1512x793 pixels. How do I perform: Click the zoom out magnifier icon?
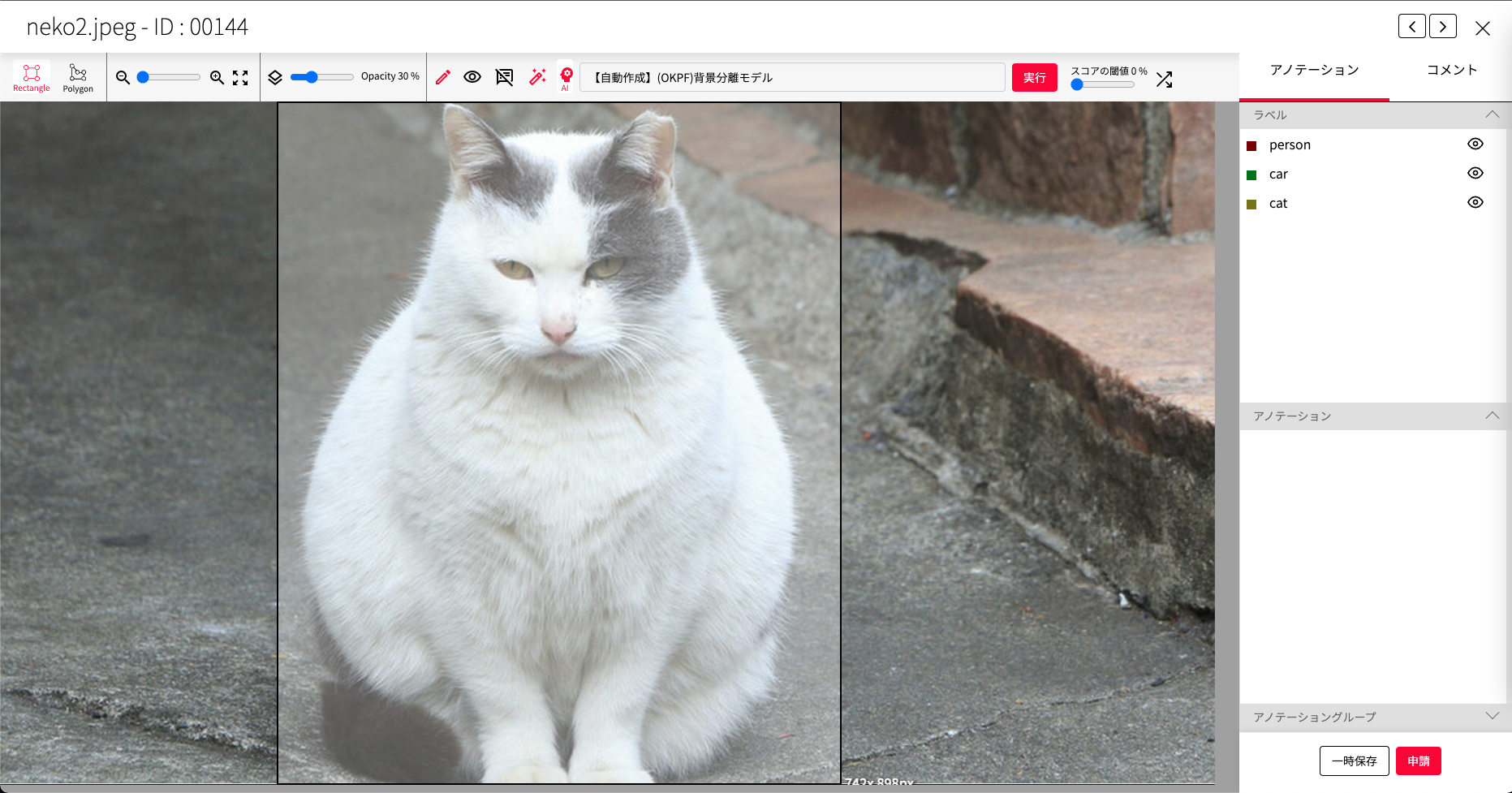(x=123, y=77)
